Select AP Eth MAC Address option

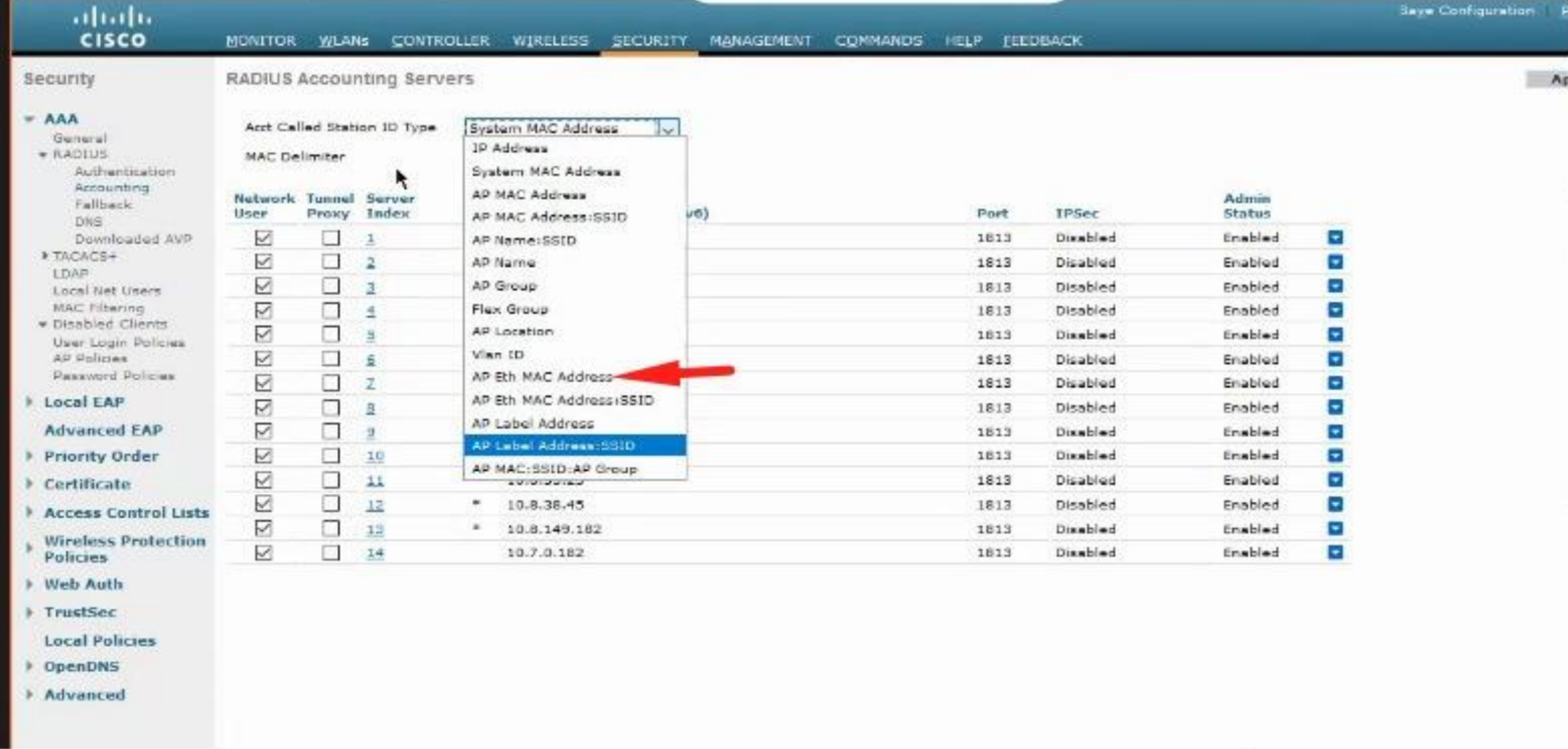tap(542, 377)
